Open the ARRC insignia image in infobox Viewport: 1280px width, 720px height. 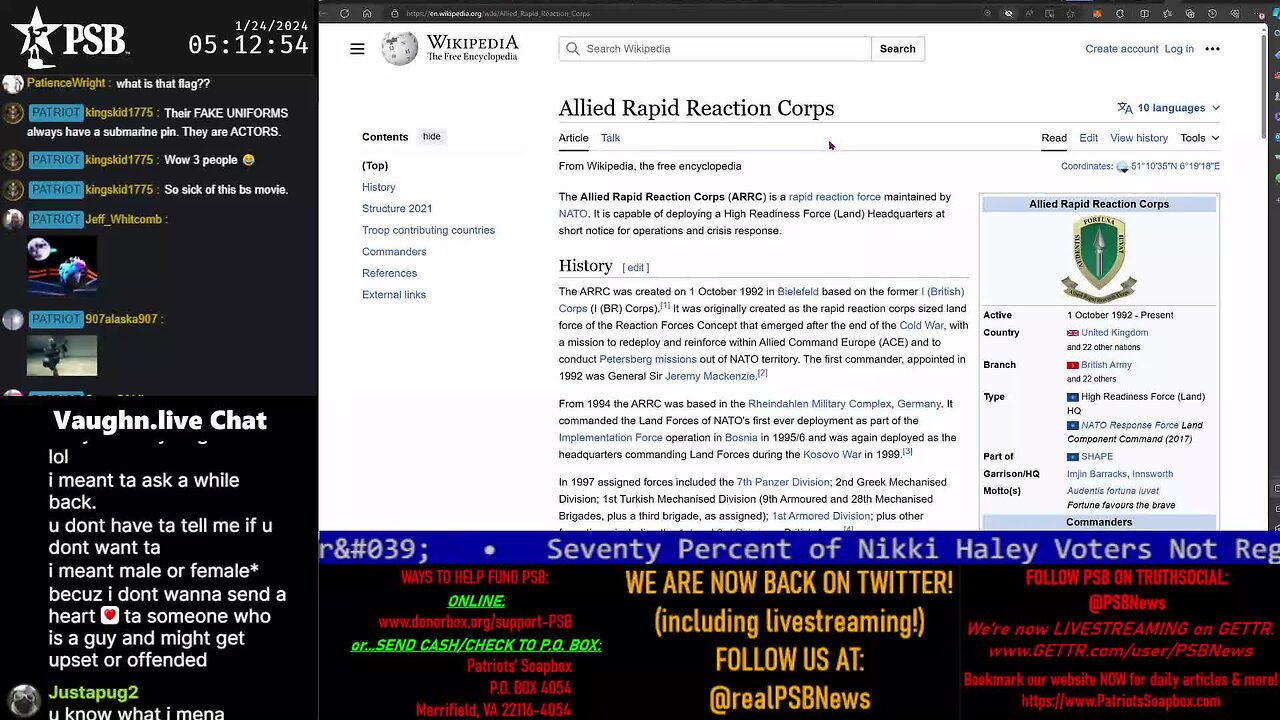1099,258
